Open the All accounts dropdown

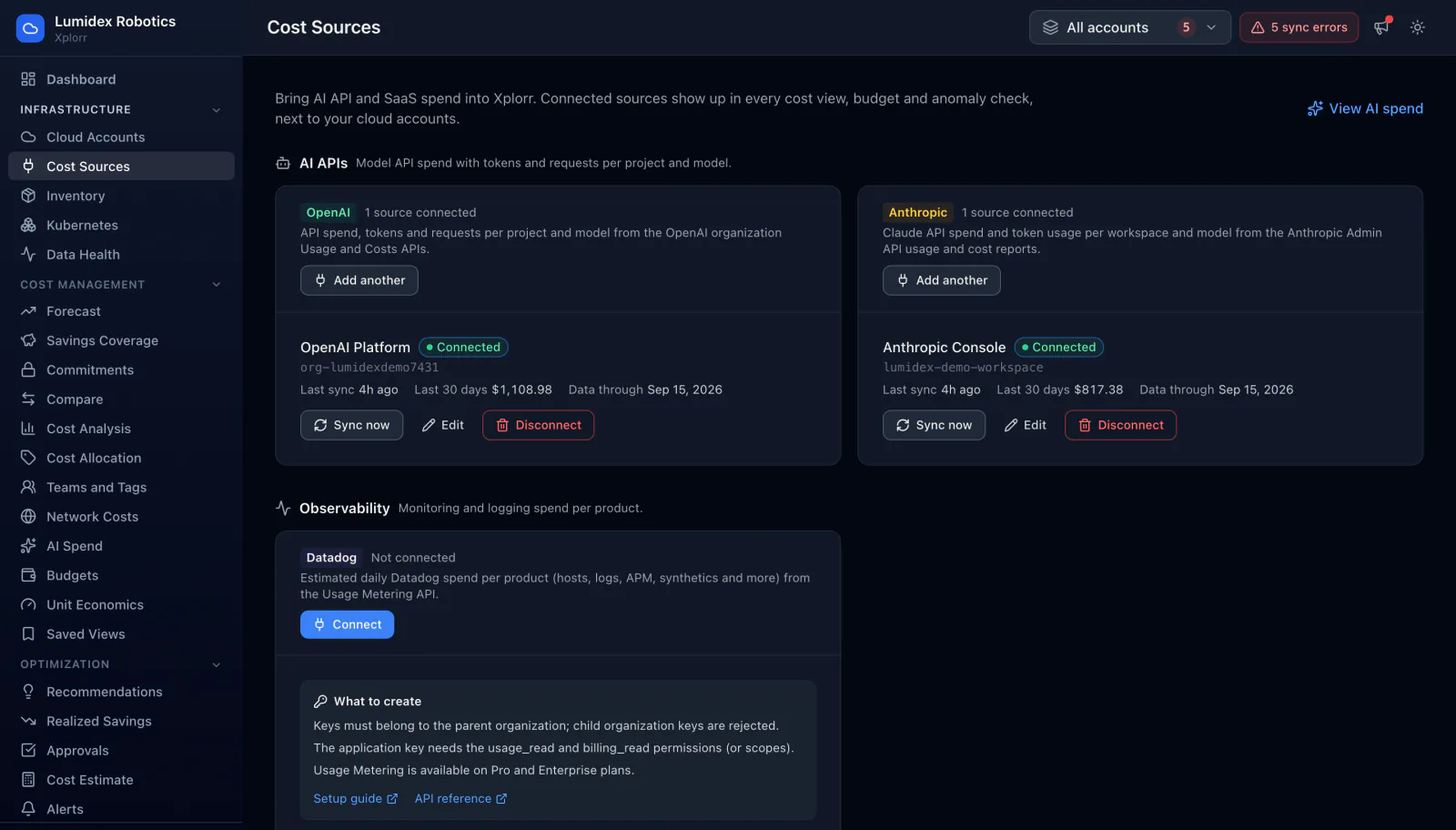1129,27
